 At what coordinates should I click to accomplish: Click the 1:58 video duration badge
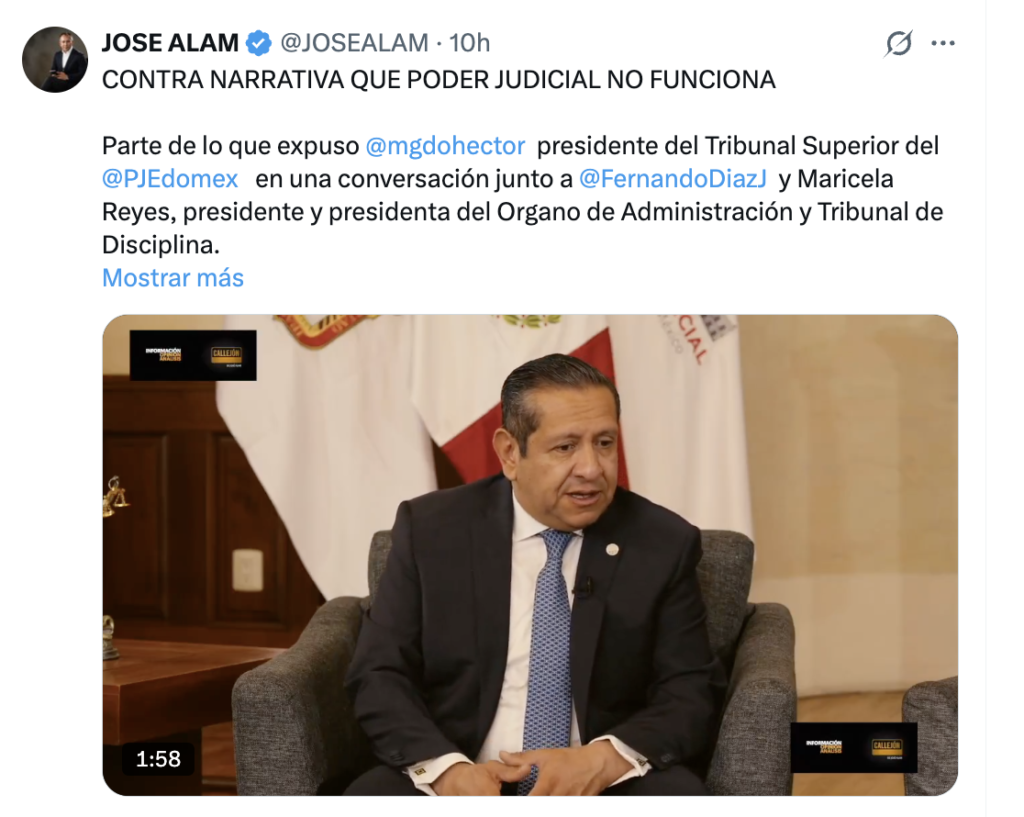[x=158, y=759]
